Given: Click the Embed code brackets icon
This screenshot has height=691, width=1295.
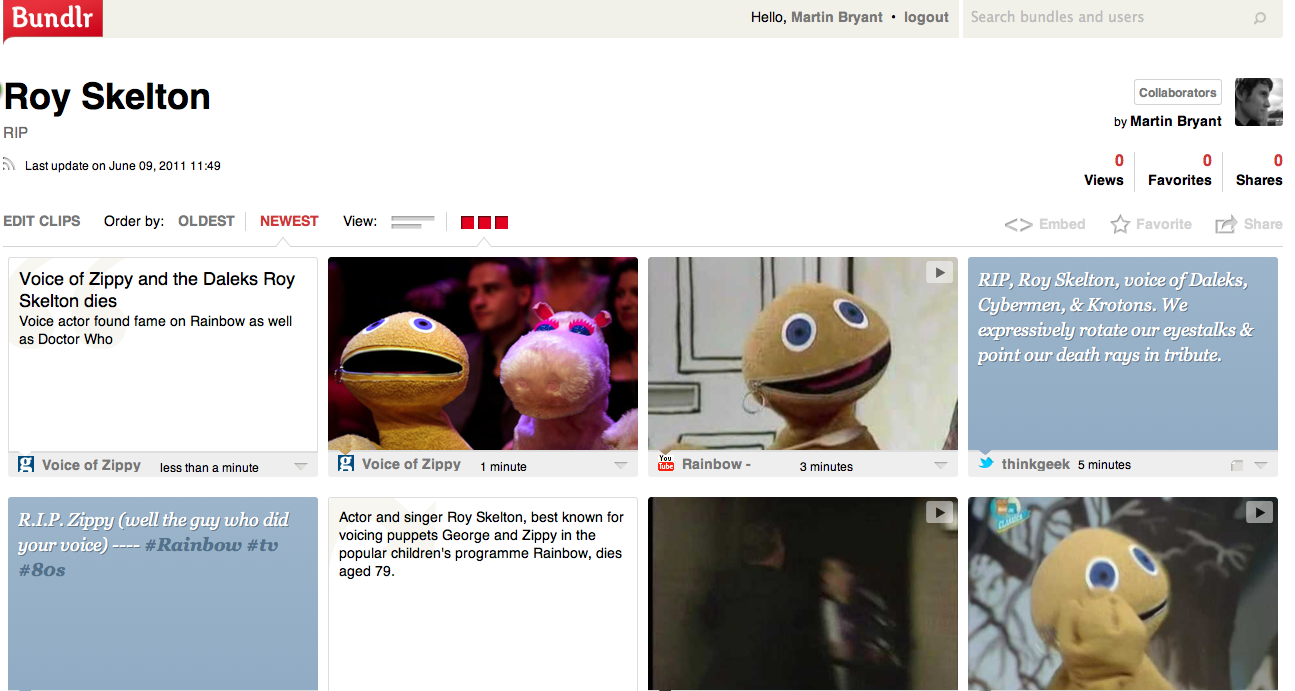Looking at the screenshot, I should [x=1018, y=225].
